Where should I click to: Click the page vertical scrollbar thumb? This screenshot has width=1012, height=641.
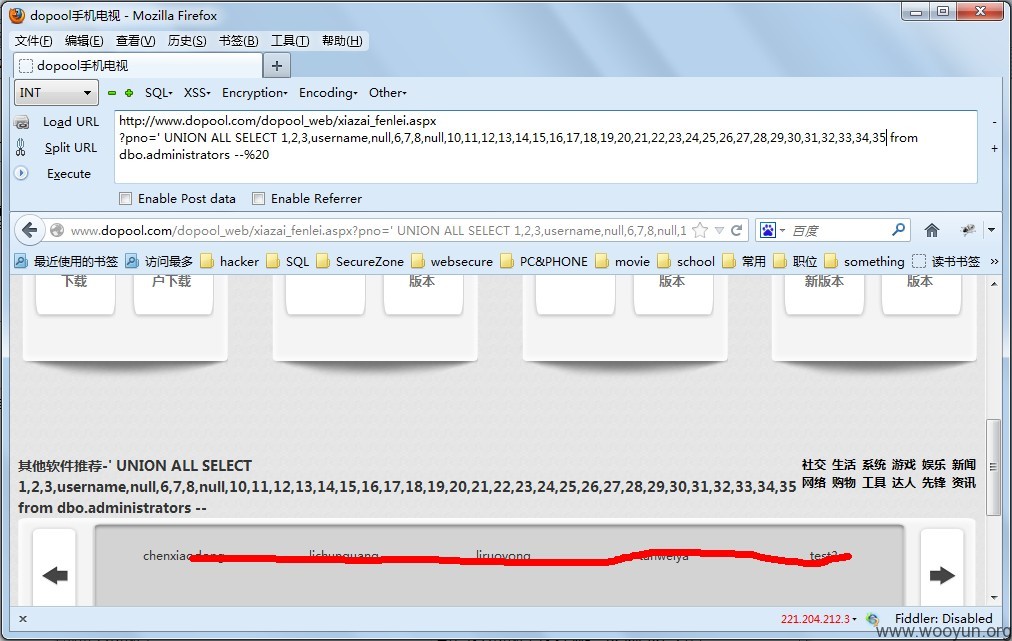[993, 467]
